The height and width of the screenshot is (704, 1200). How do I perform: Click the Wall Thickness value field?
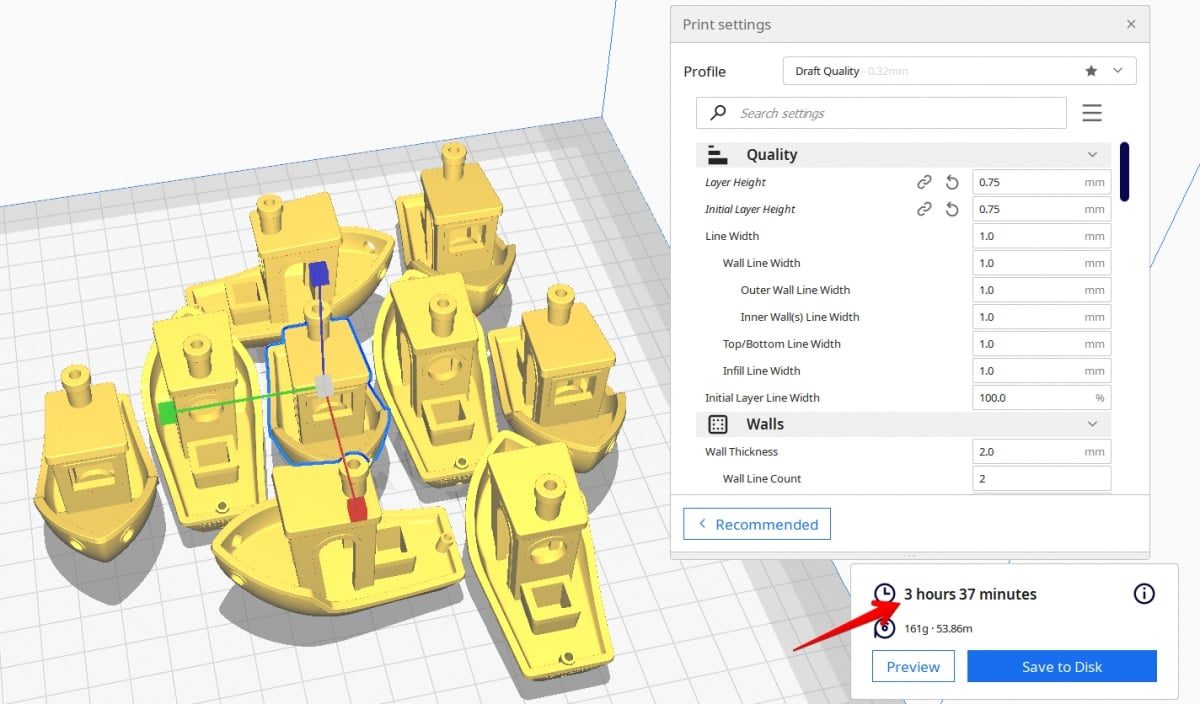[1041, 452]
